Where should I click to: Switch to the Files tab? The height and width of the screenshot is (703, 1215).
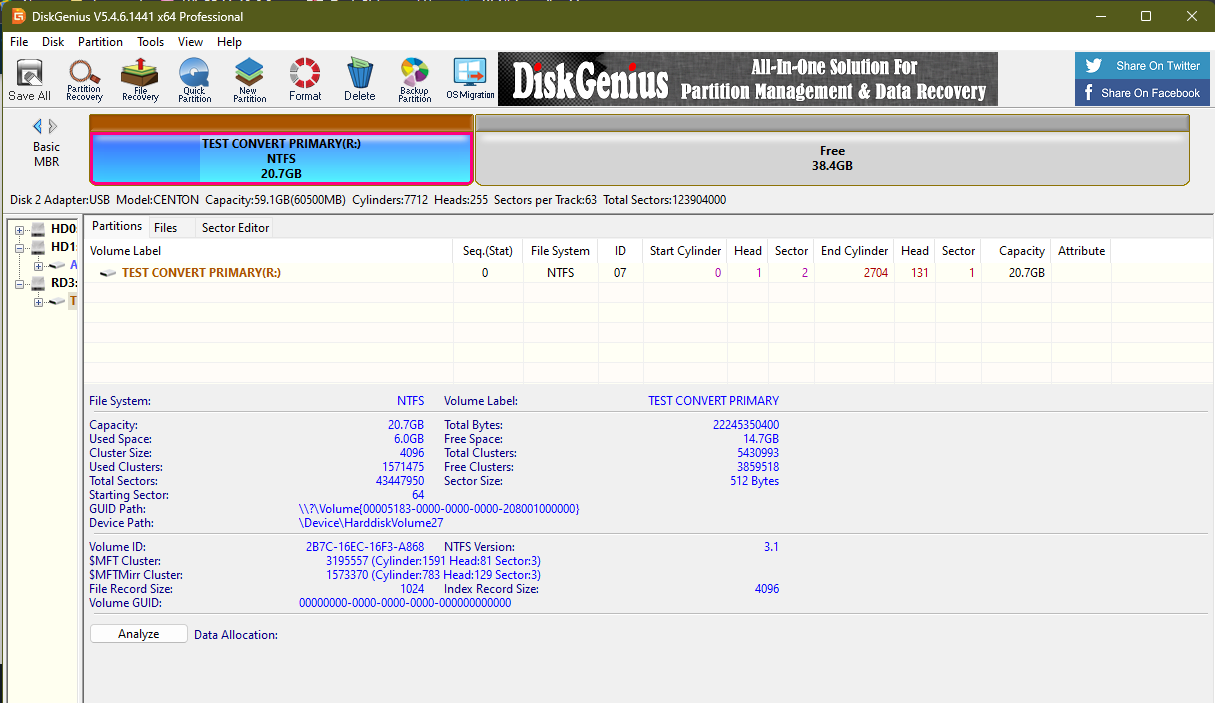click(165, 228)
